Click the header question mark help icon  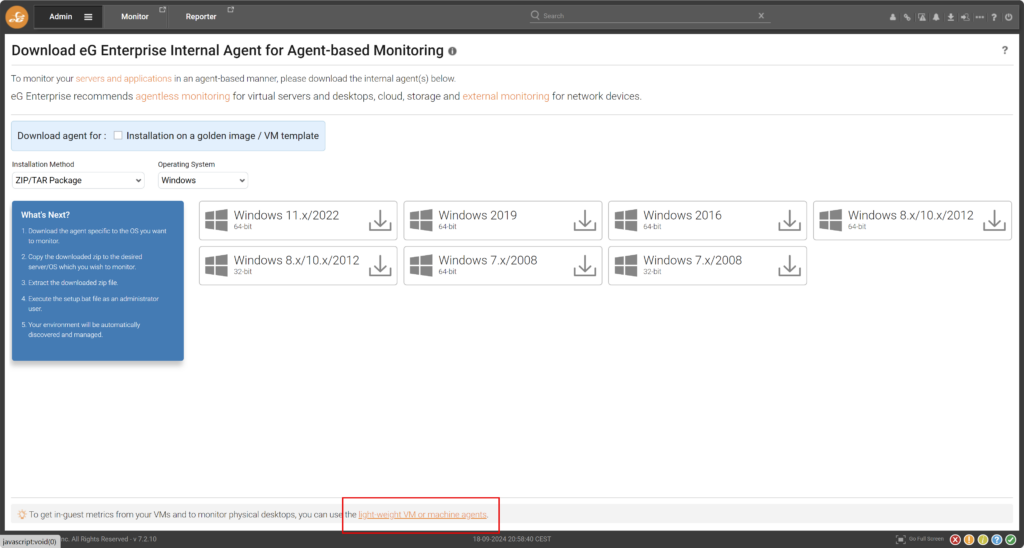tap(994, 18)
